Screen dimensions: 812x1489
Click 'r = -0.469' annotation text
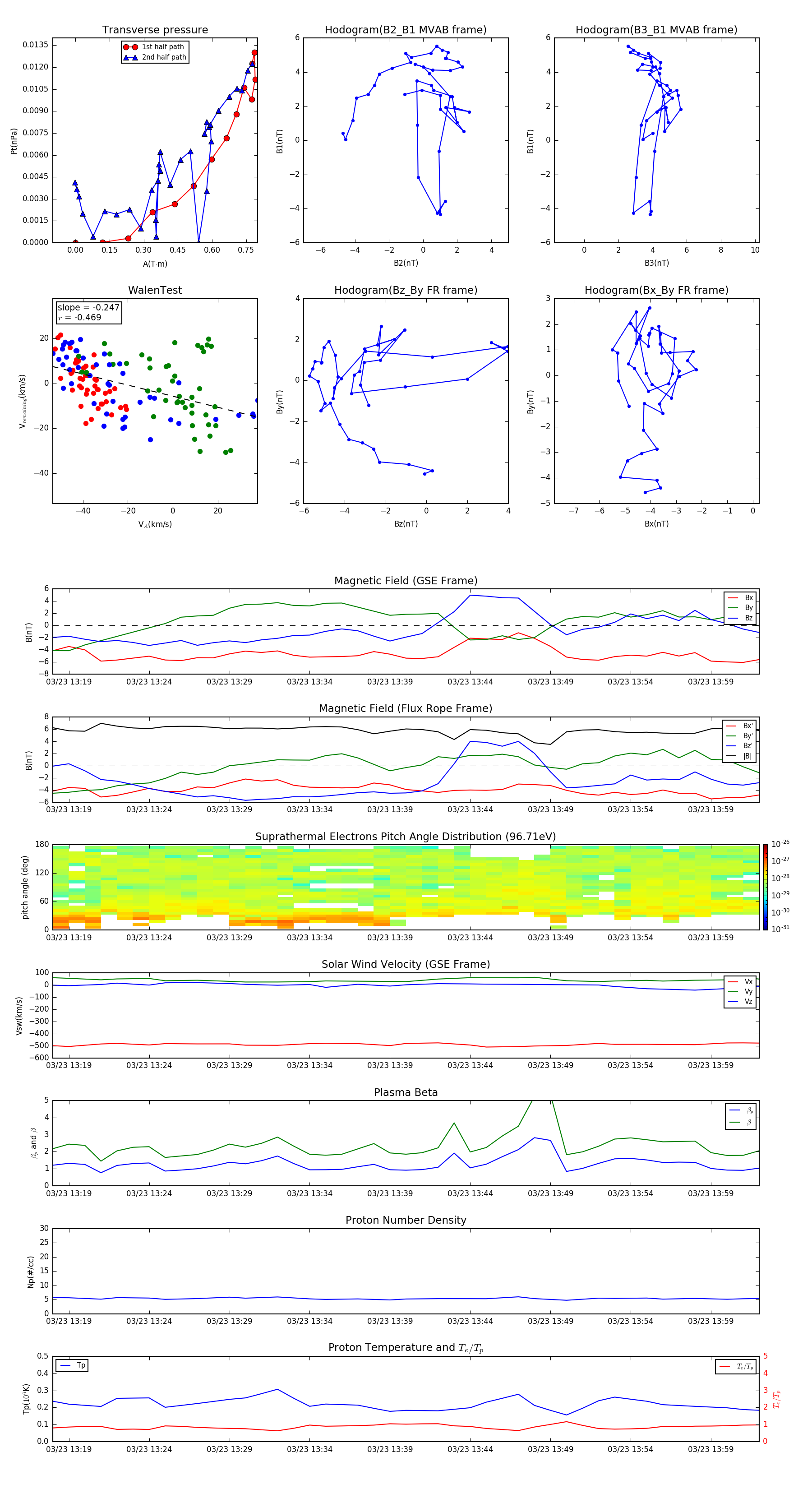[80, 317]
